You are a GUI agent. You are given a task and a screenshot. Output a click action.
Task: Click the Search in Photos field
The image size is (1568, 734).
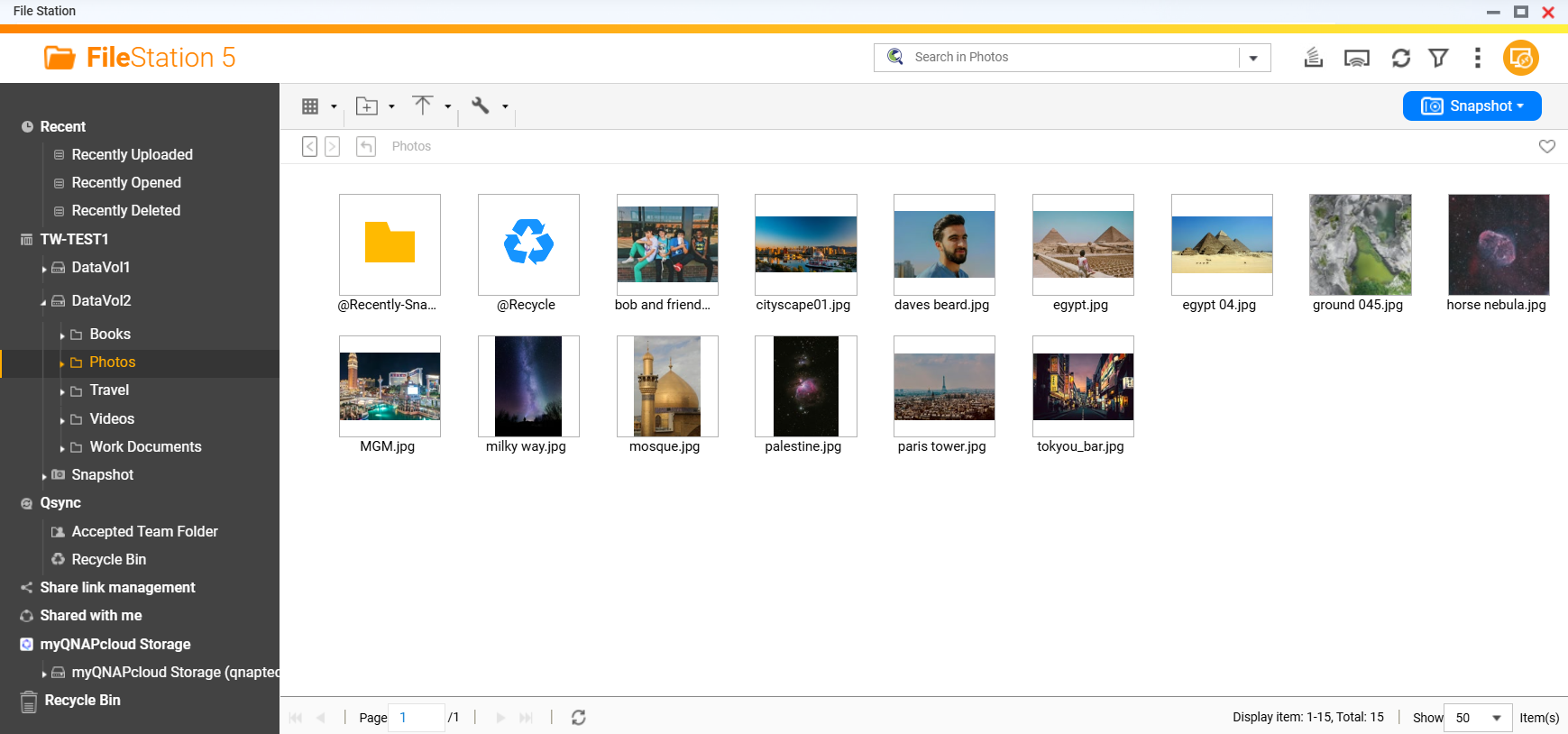click(x=1073, y=57)
